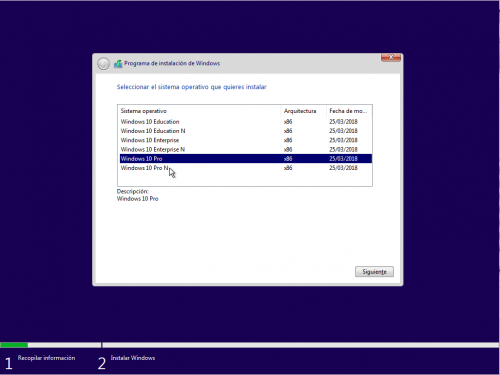This screenshot has height=375, width=500.
Task: Select Windows 10 Education row
Action: click(246, 122)
